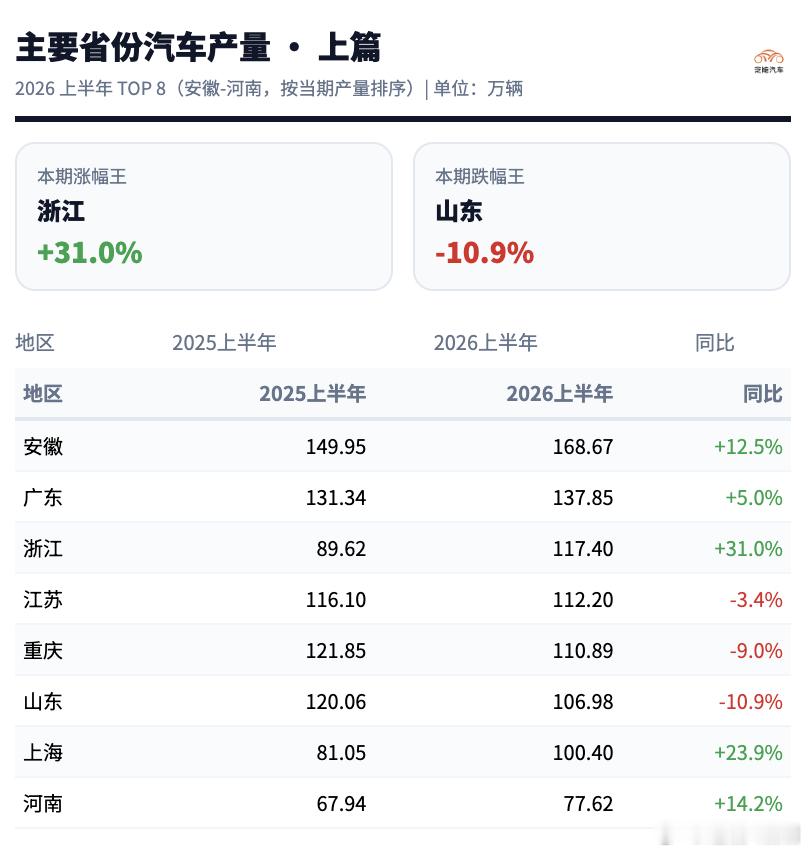The image size is (808, 854).
Task: Click the green +31.0% value in card
Action: coord(90,253)
